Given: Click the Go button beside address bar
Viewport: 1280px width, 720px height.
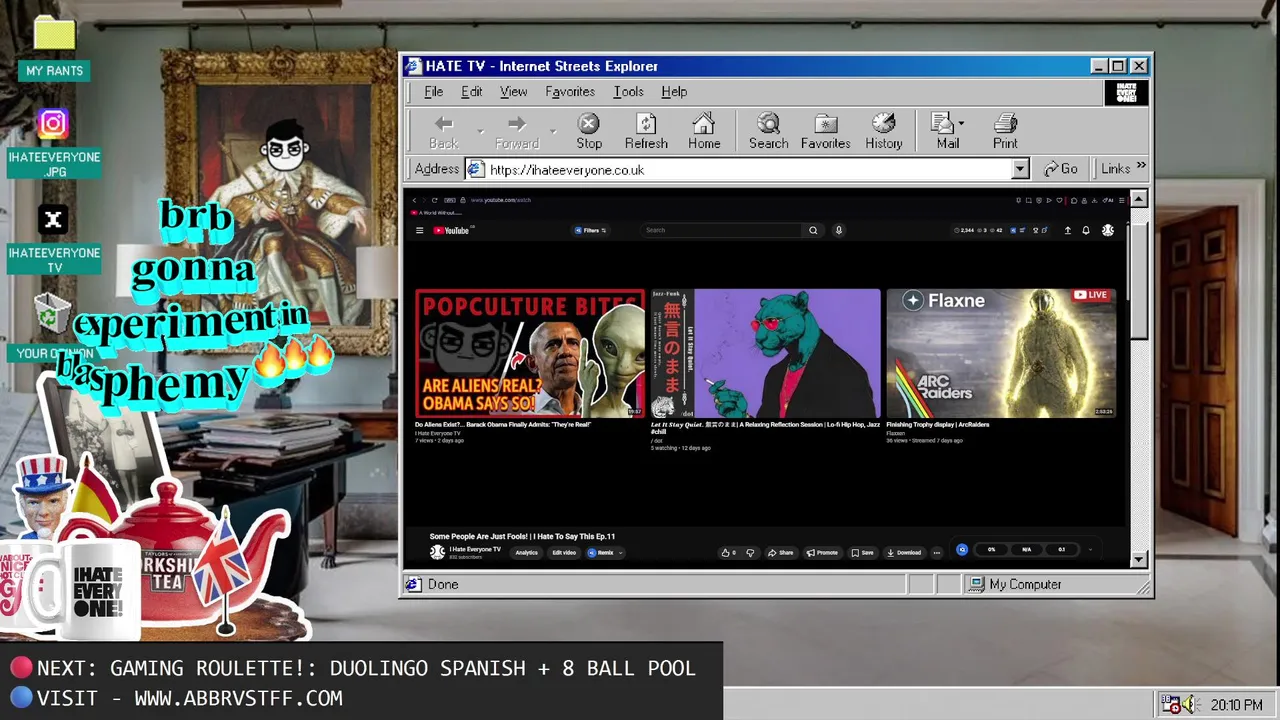Looking at the screenshot, I should point(1061,169).
